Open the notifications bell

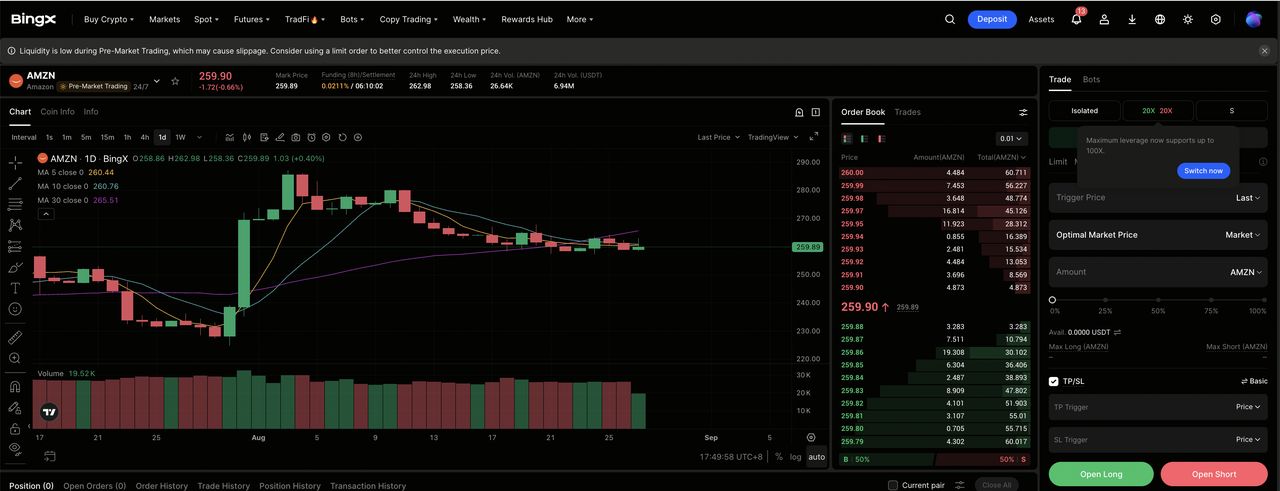[1076, 19]
